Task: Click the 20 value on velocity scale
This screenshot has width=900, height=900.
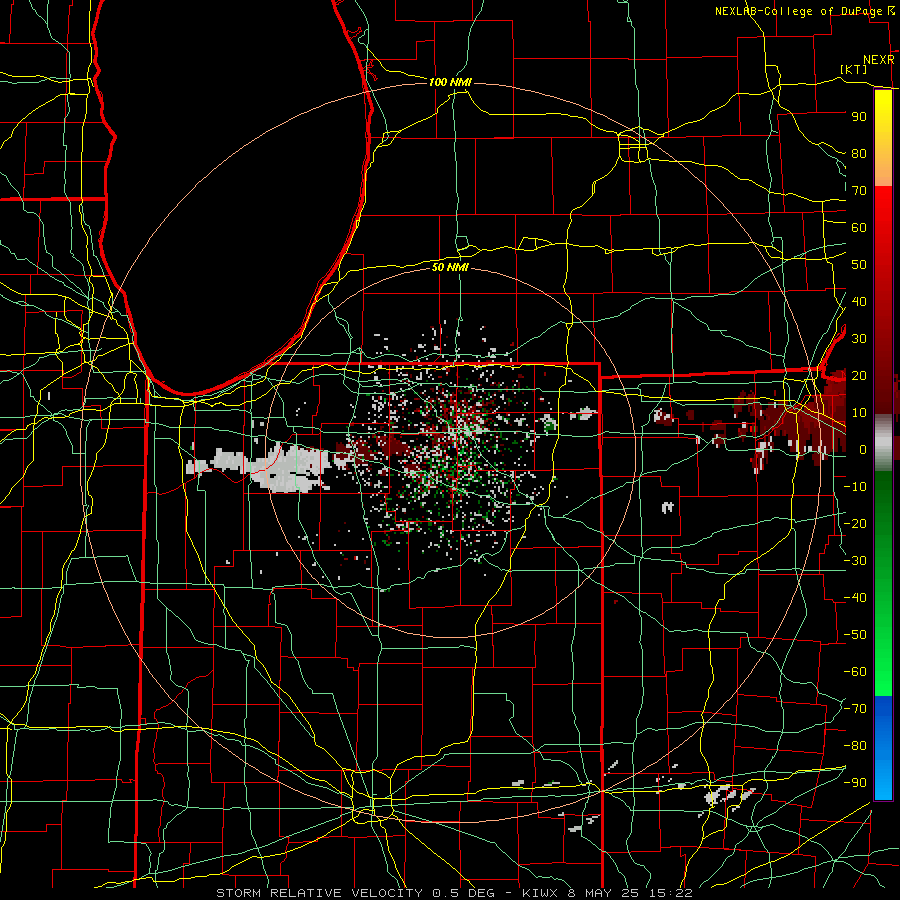Action: tap(859, 375)
